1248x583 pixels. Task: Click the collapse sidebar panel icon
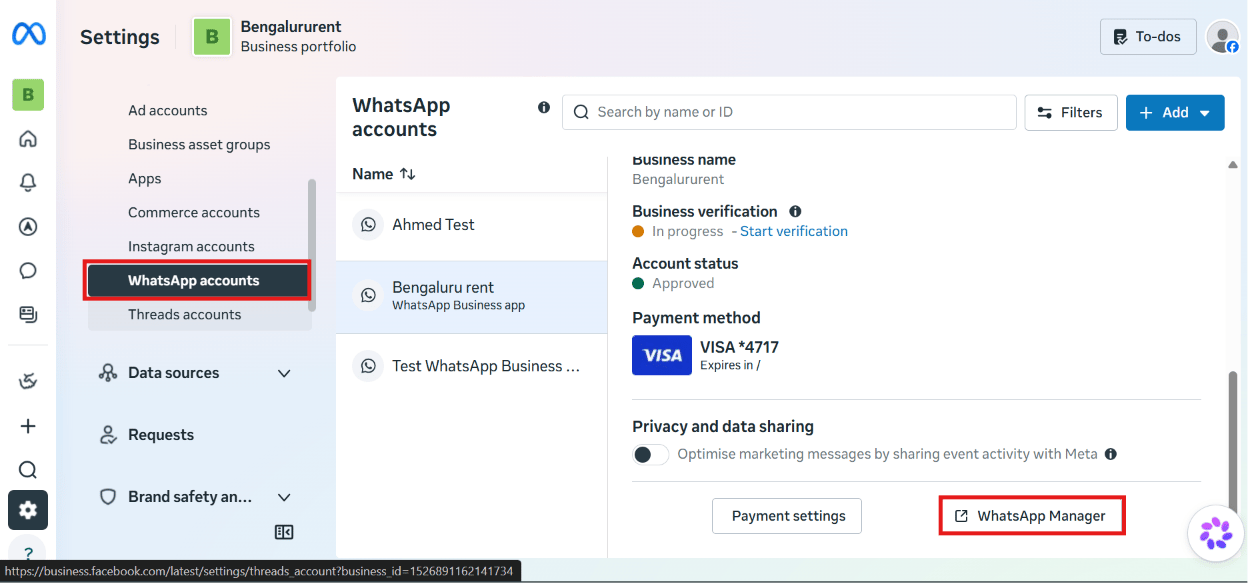(x=284, y=532)
